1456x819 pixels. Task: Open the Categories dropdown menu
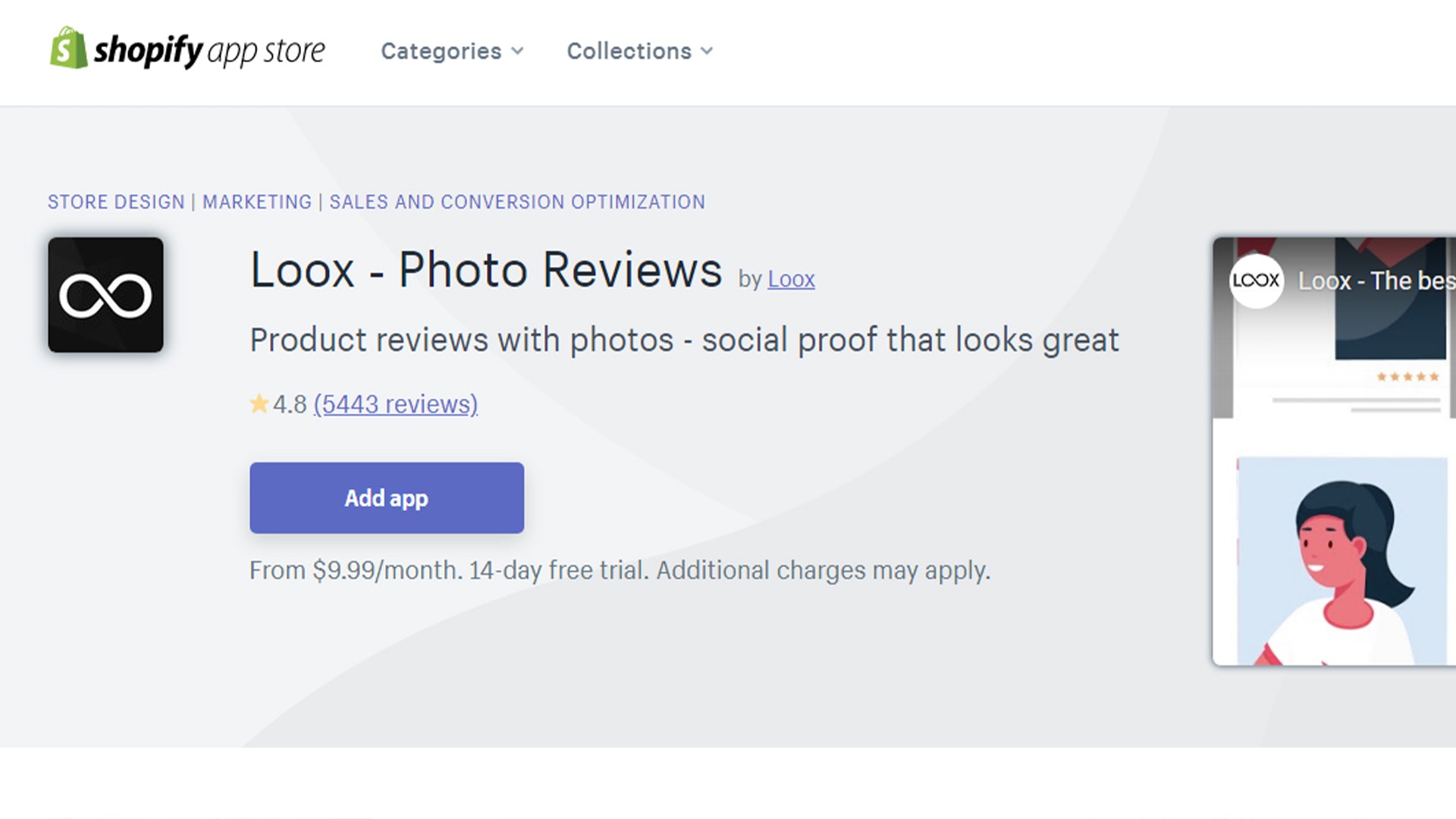click(453, 51)
